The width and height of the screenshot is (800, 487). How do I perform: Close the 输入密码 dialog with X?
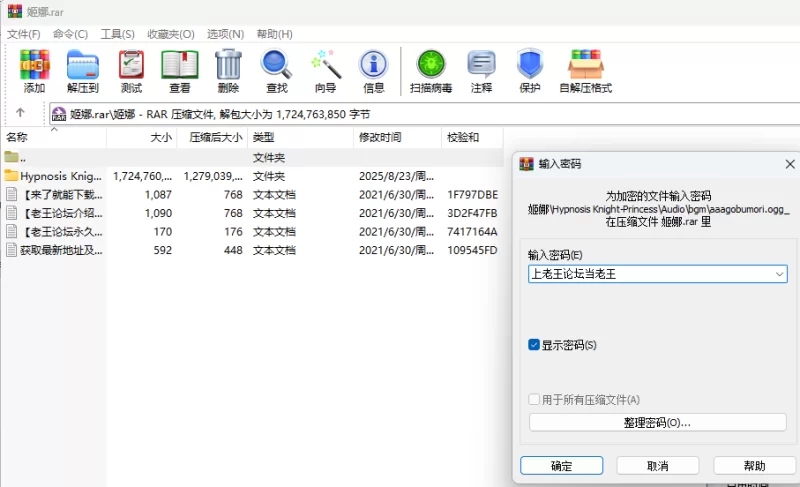point(790,164)
